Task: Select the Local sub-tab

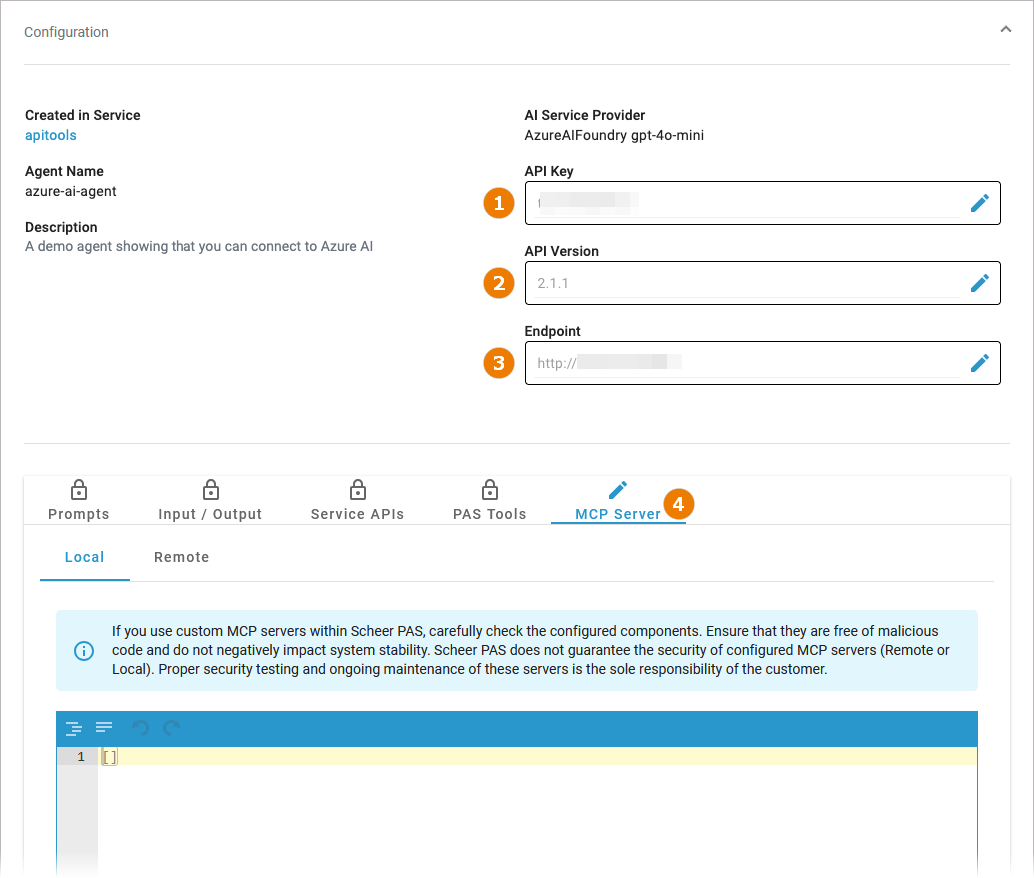Action: tap(85, 557)
